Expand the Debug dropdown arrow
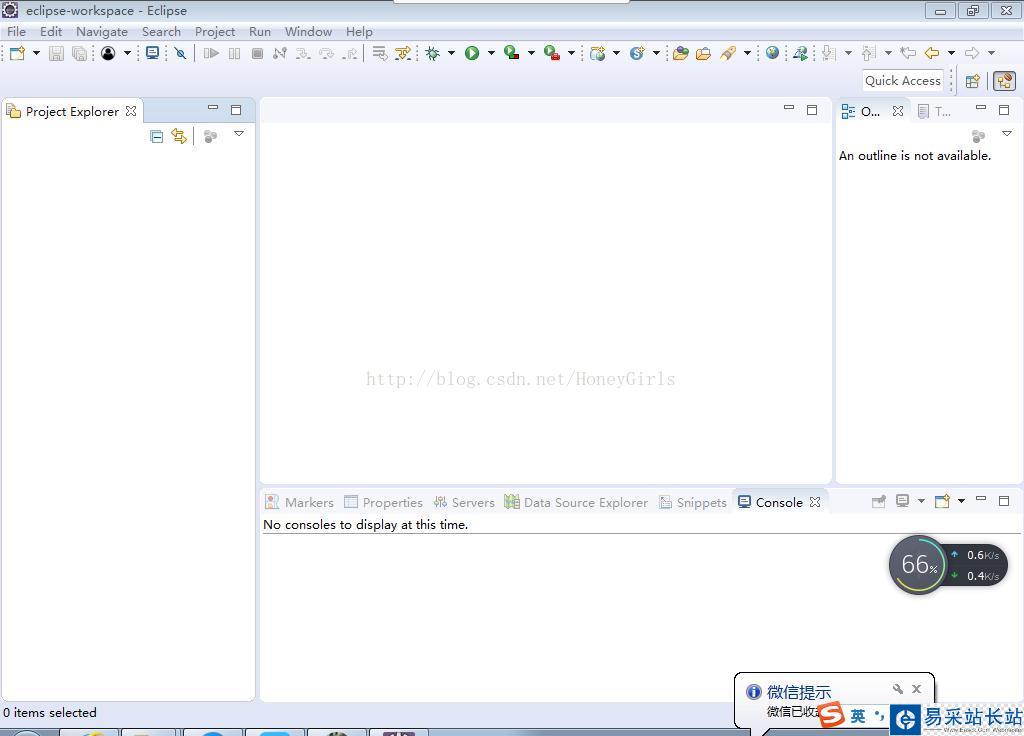1024x736 pixels. pyautogui.click(x=451, y=53)
